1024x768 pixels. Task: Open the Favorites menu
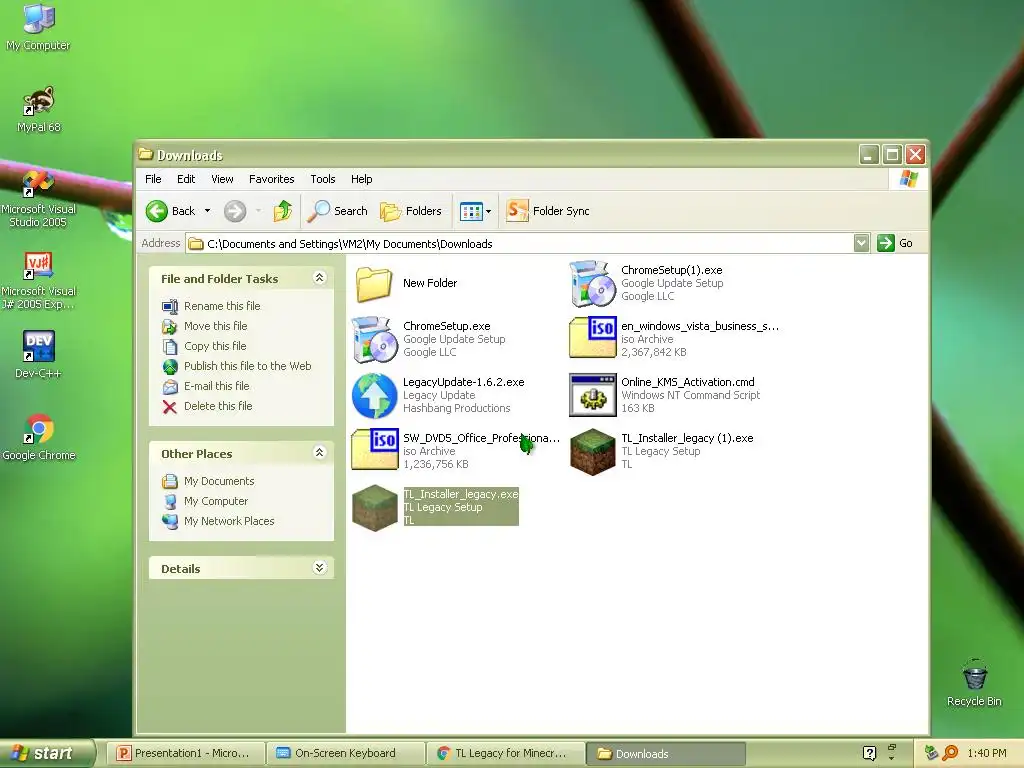[x=272, y=179]
